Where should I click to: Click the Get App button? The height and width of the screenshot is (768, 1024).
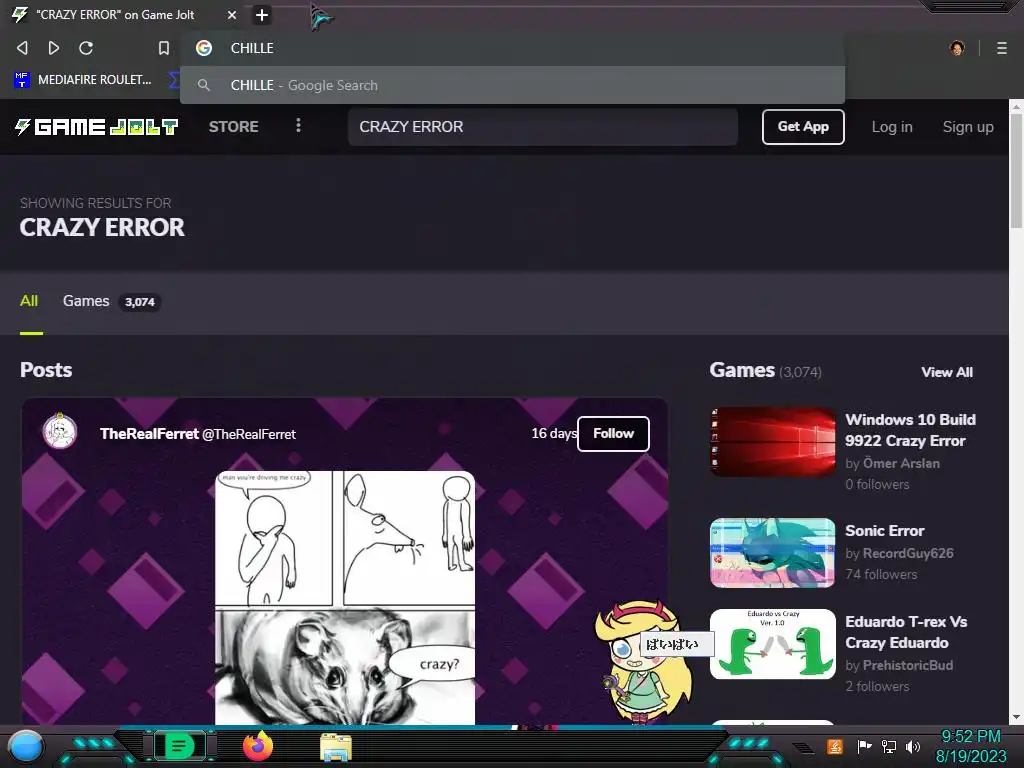click(x=803, y=127)
